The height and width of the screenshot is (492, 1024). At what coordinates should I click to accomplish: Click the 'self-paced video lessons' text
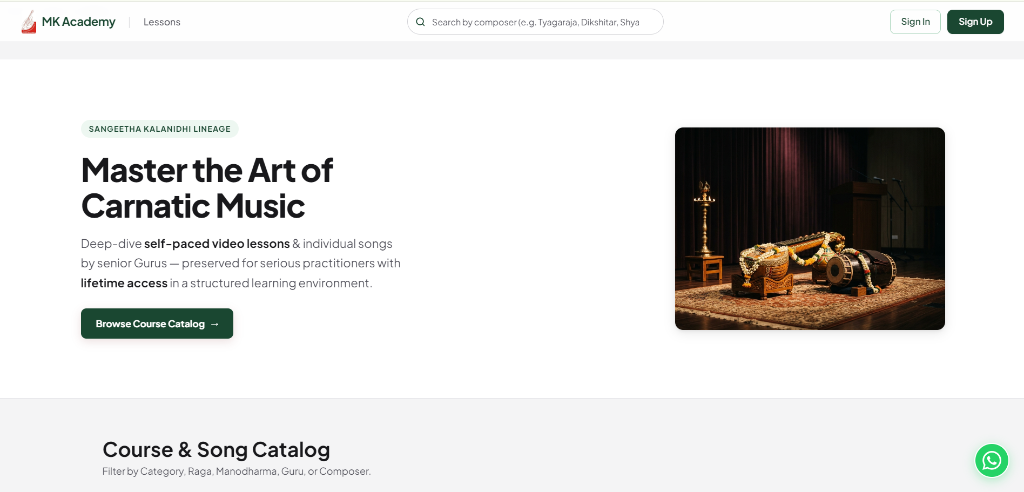[x=217, y=244]
